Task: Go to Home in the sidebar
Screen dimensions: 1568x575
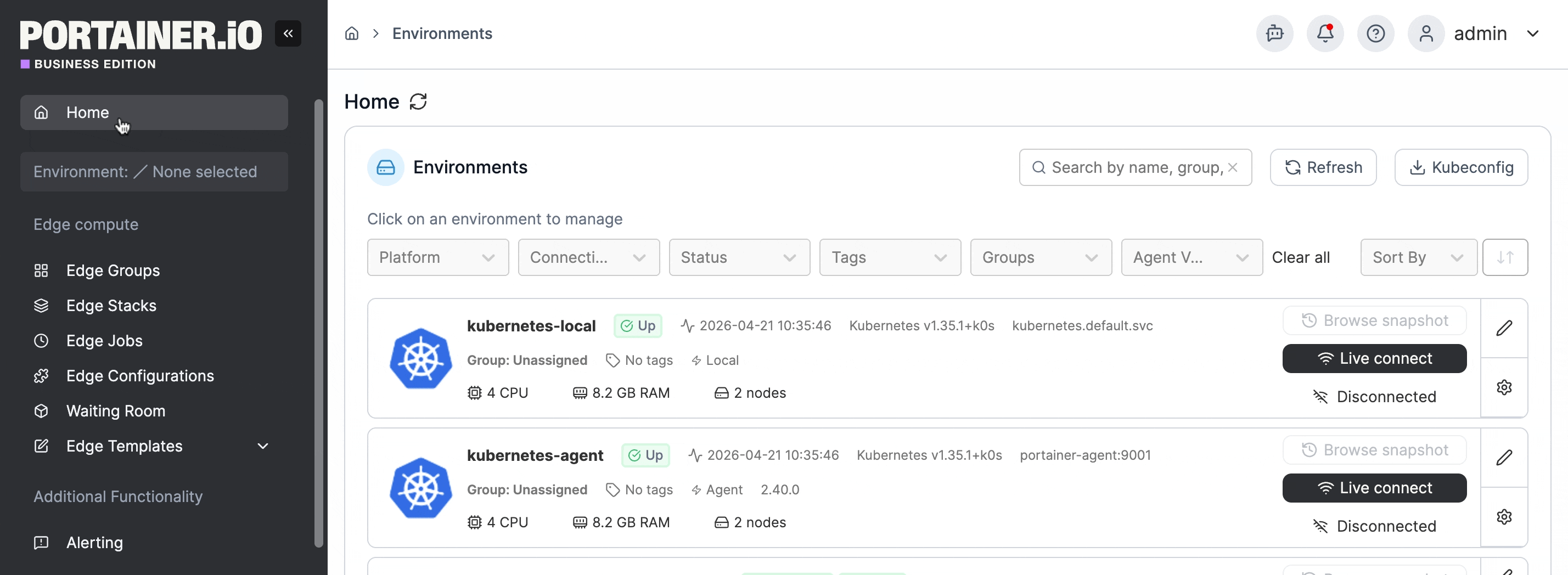Action: tap(154, 112)
